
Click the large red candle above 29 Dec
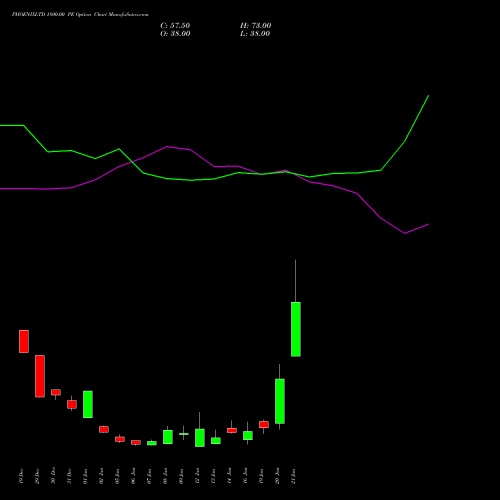tap(40, 376)
